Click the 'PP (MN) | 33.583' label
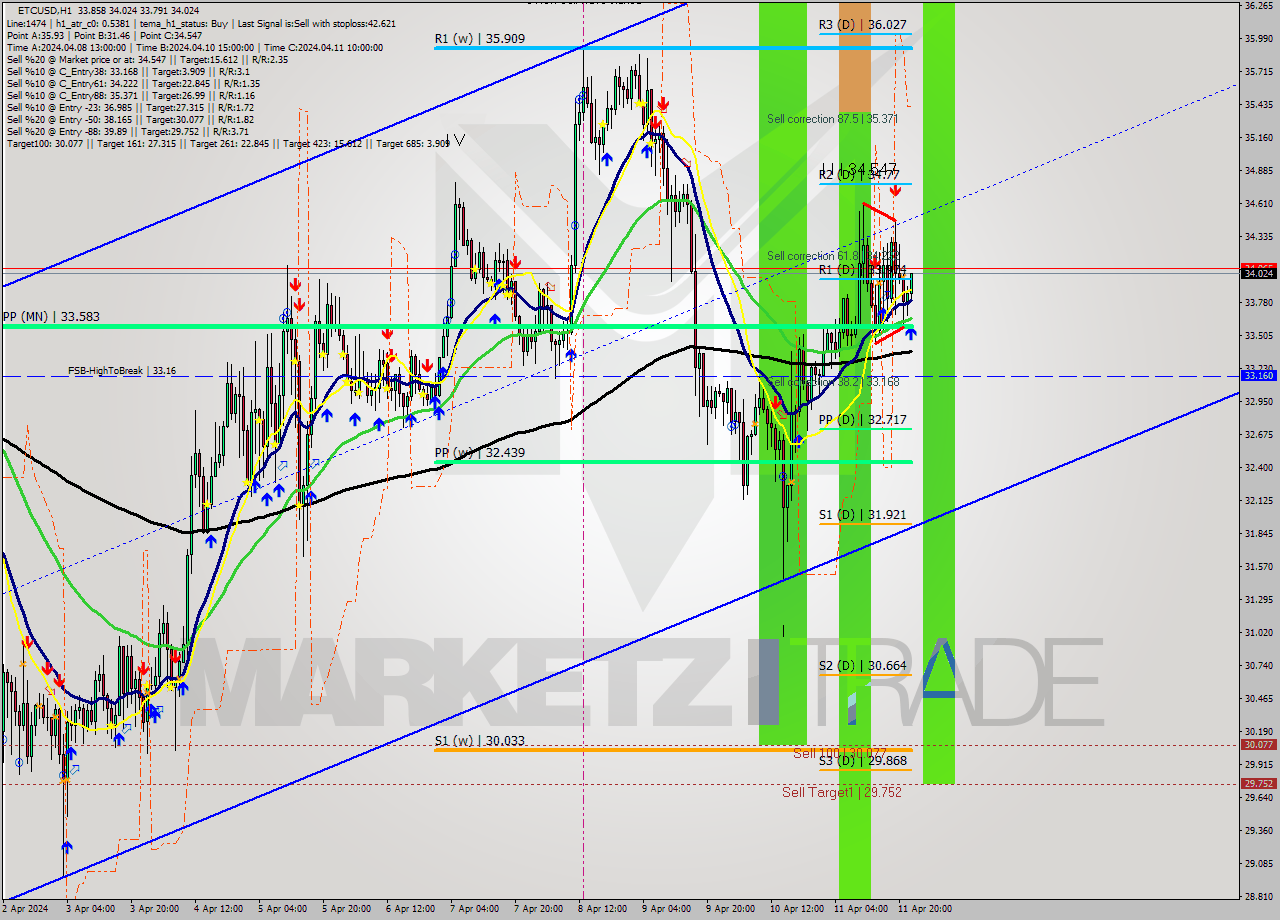1280x920 pixels. pos(50,317)
